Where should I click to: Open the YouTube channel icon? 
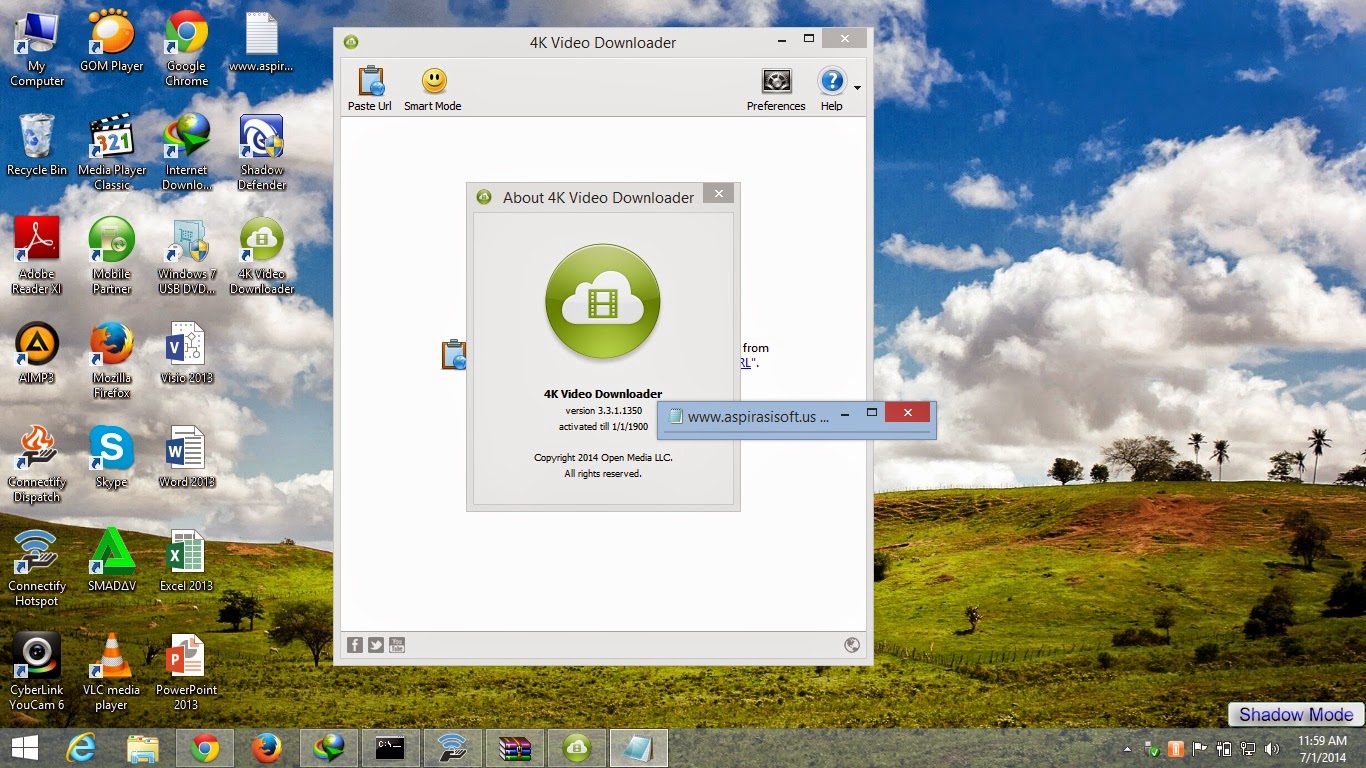point(397,645)
